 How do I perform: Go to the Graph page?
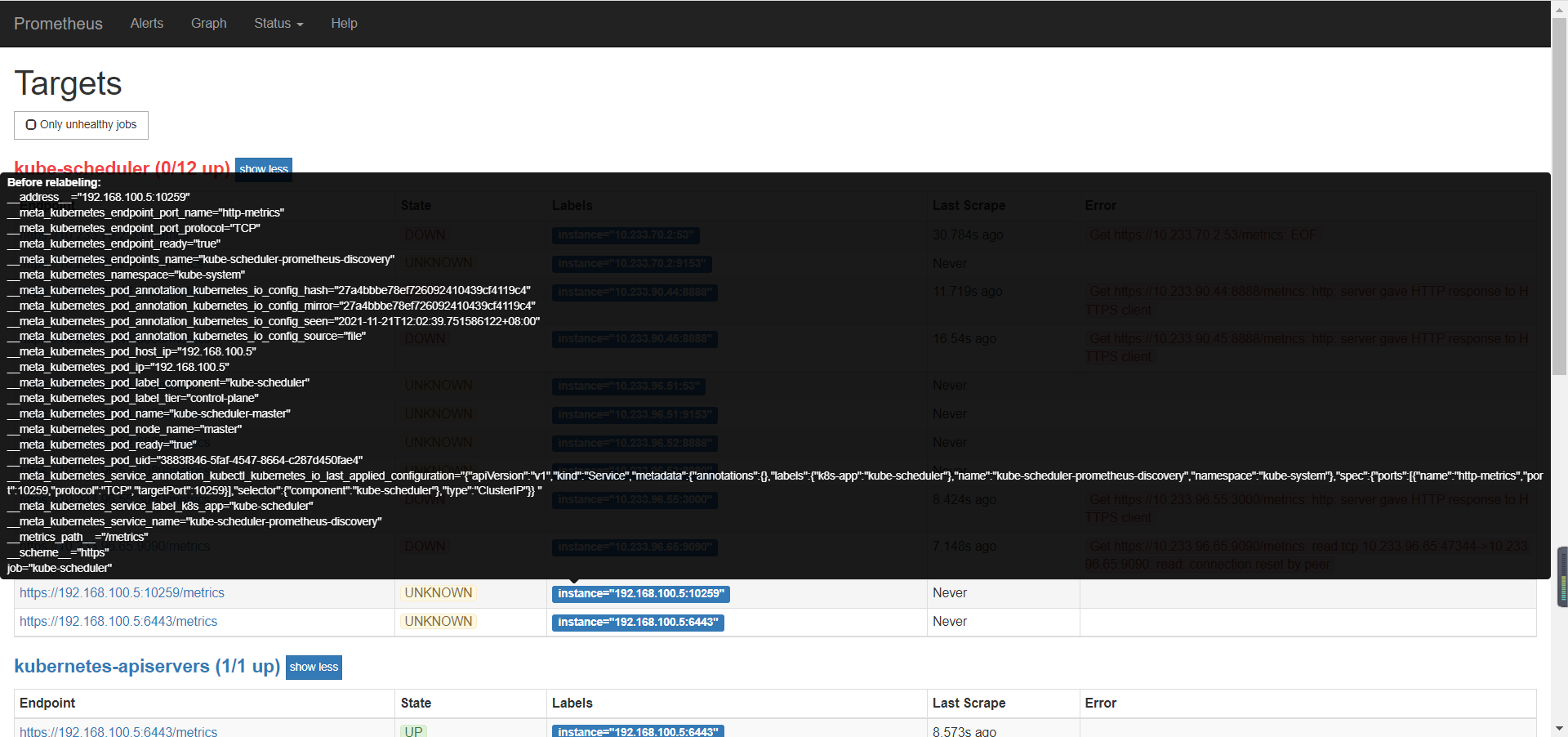point(209,24)
